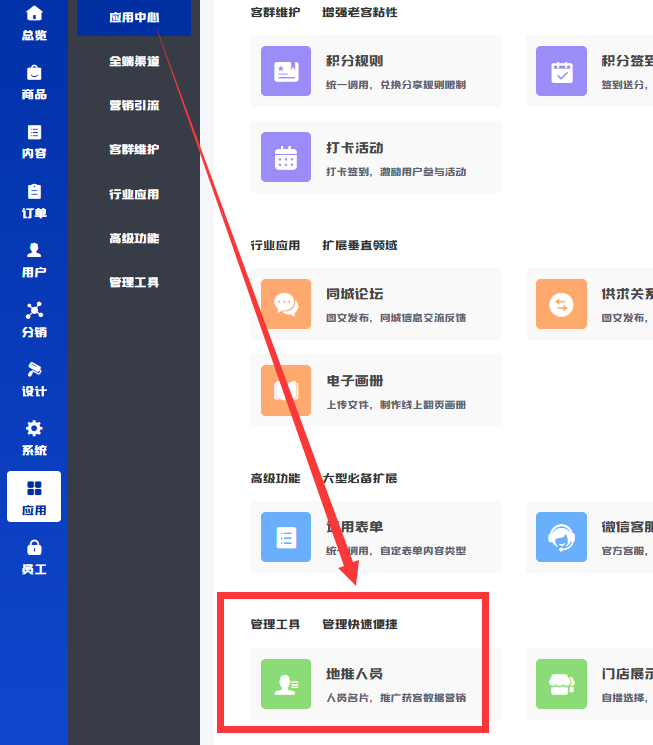The height and width of the screenshot is (745, 653).
Task: Click the 供求关系 exchange icon
Action: click(561, 304)
